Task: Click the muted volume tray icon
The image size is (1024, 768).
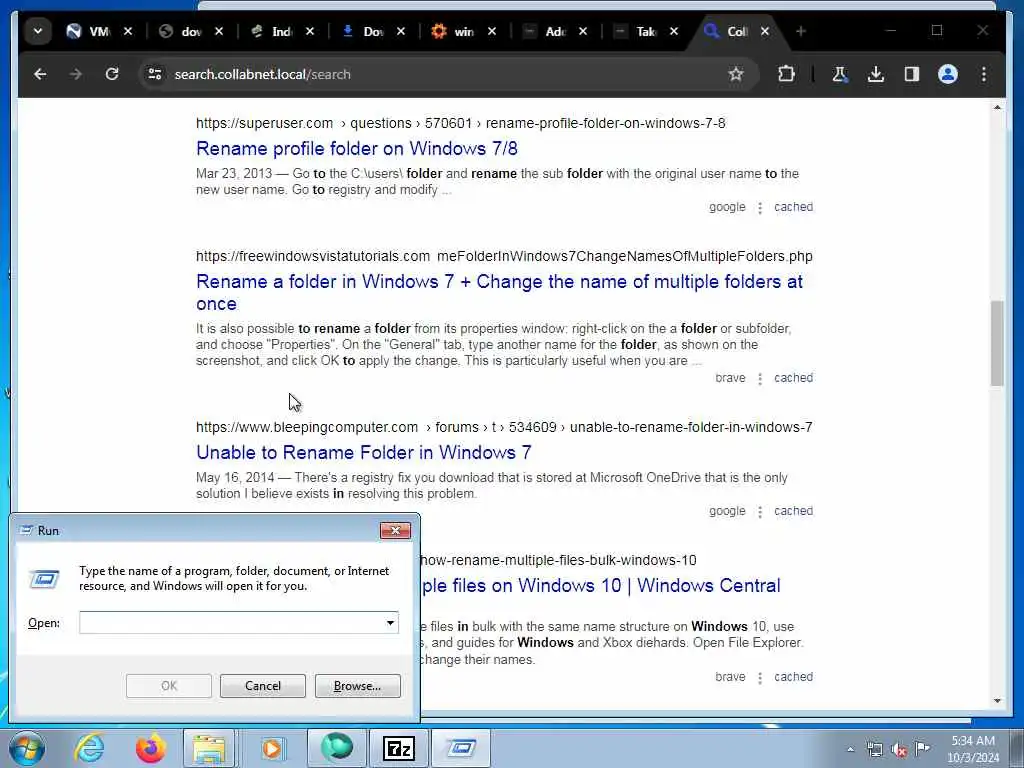Action: (x=899, y=749)
